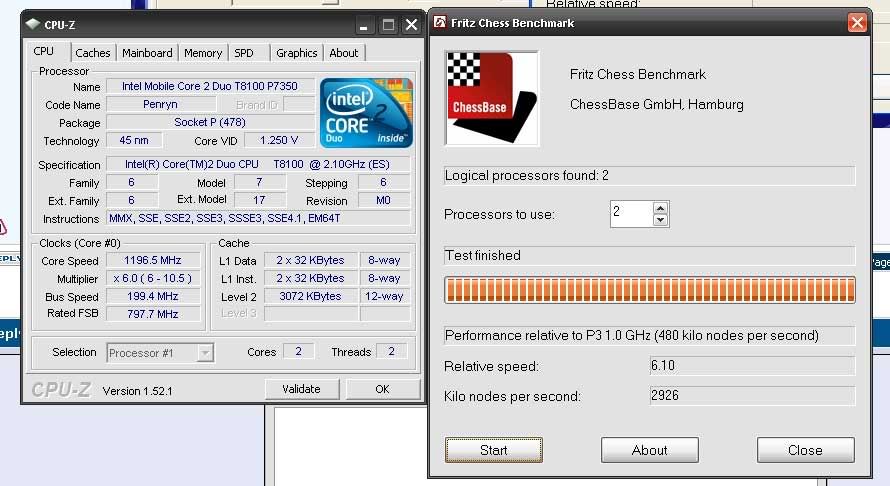Click the Code Name value Penryn
890x486 pixels.
(161, 104)
